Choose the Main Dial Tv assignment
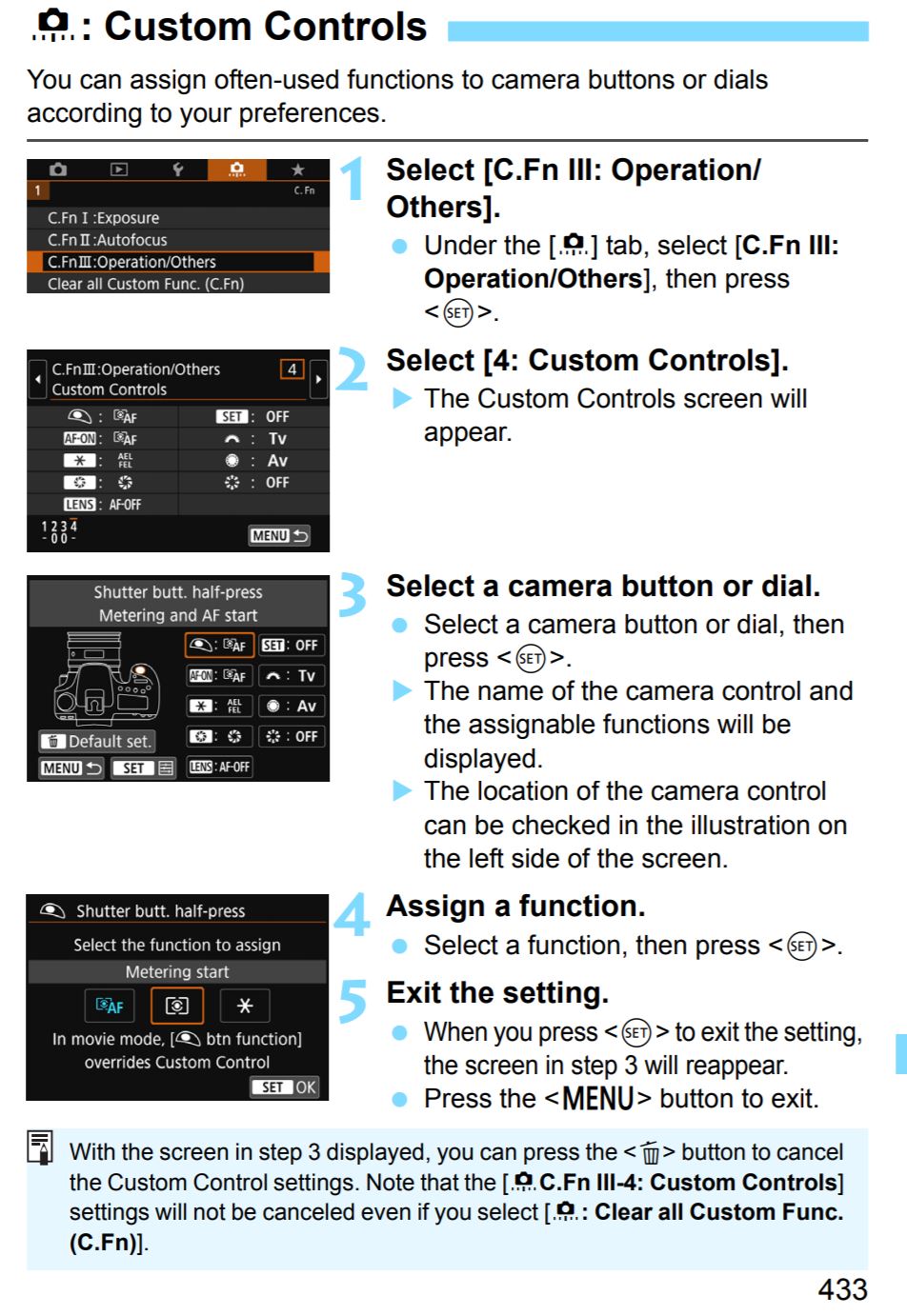 [x=291, y=676]
